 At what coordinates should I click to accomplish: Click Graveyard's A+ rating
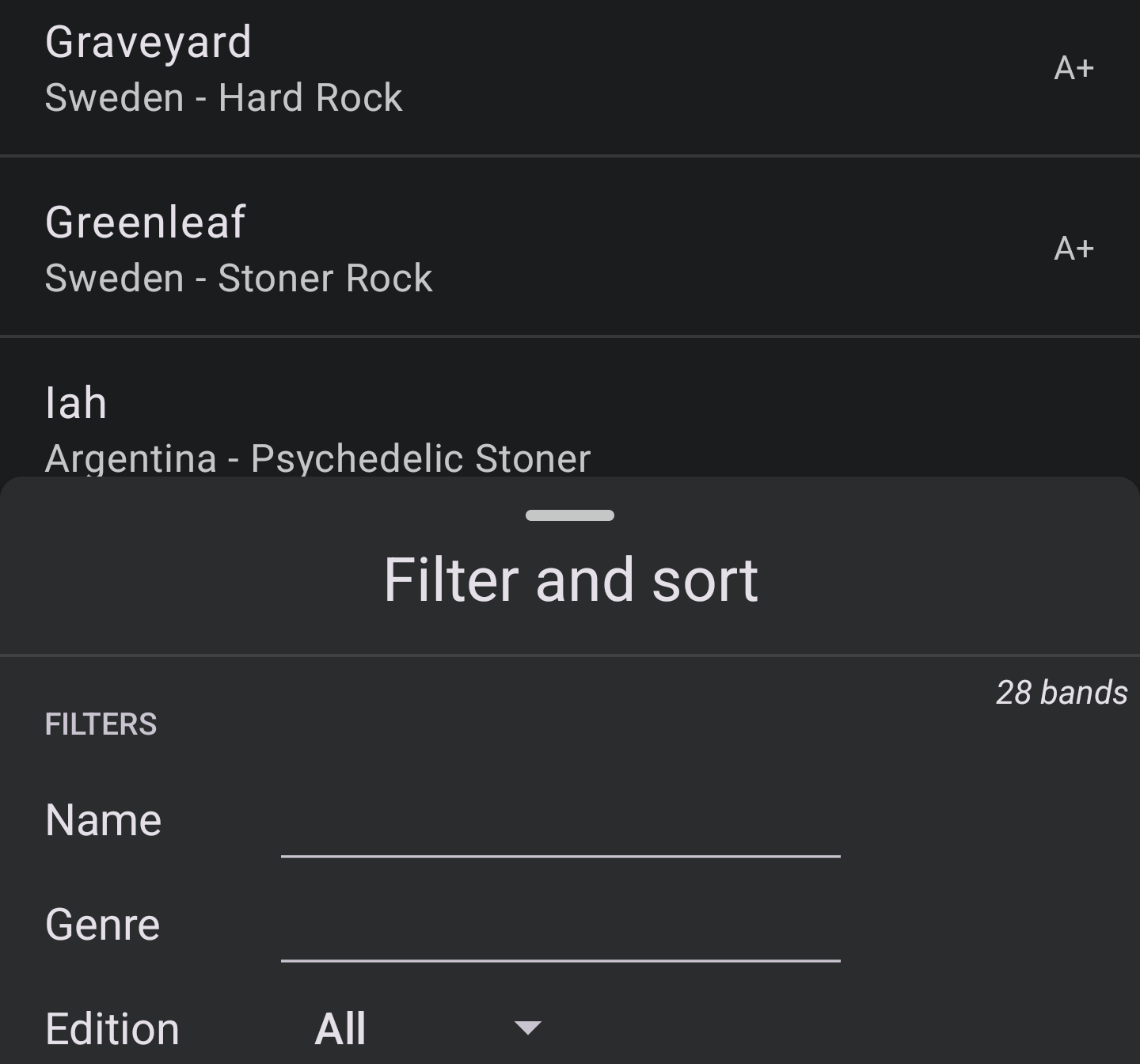click(x=1073, y=69)
